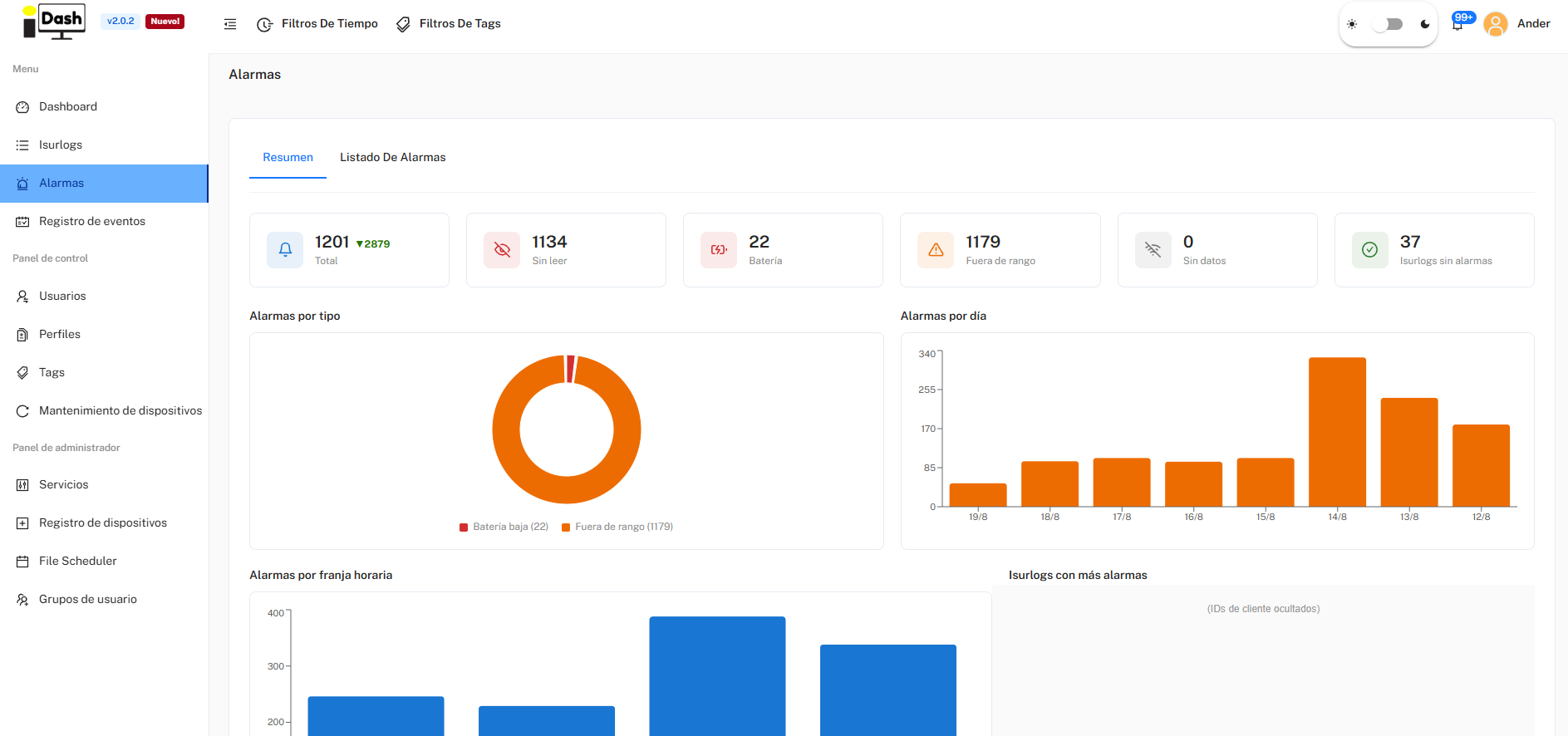Toggle Fuera de rango legend entry
Screen dimensions: 1568x736
617,527
